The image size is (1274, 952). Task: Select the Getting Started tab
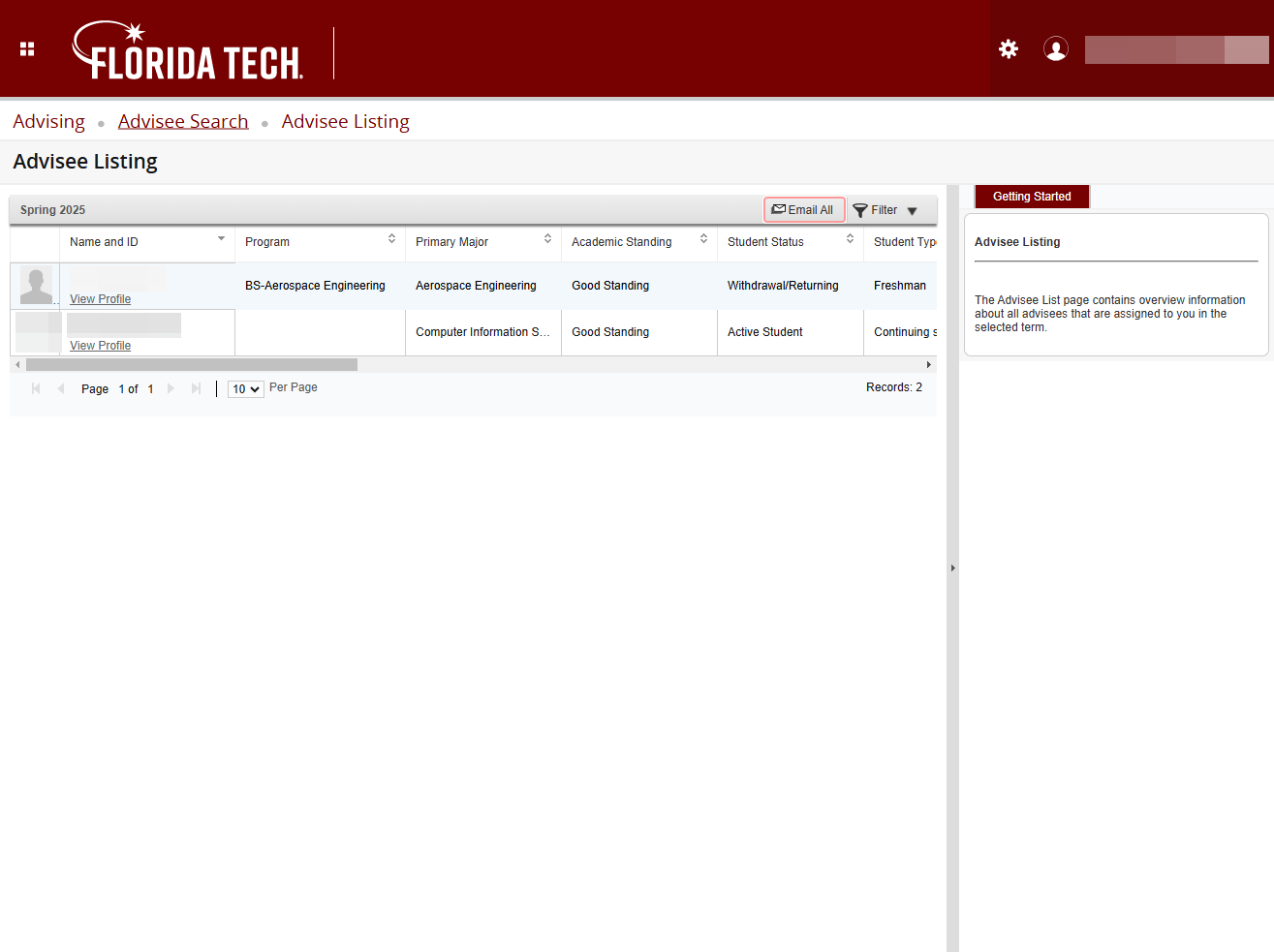(x=1032, y=197)
